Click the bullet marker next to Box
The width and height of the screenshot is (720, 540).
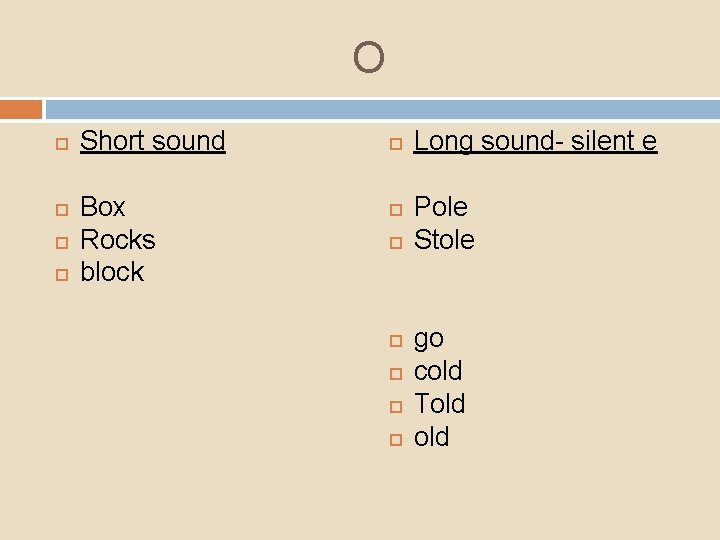[x=61, y=209]
